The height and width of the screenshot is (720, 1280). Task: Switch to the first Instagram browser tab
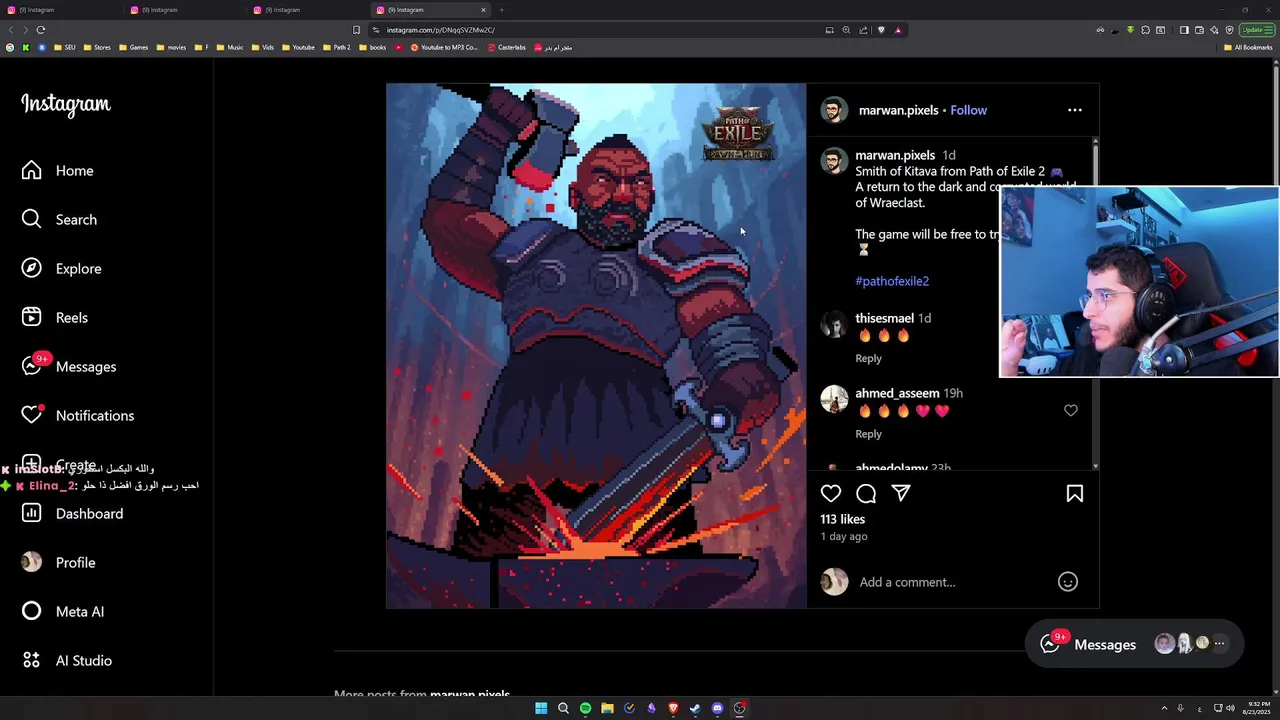coord(60,10)
